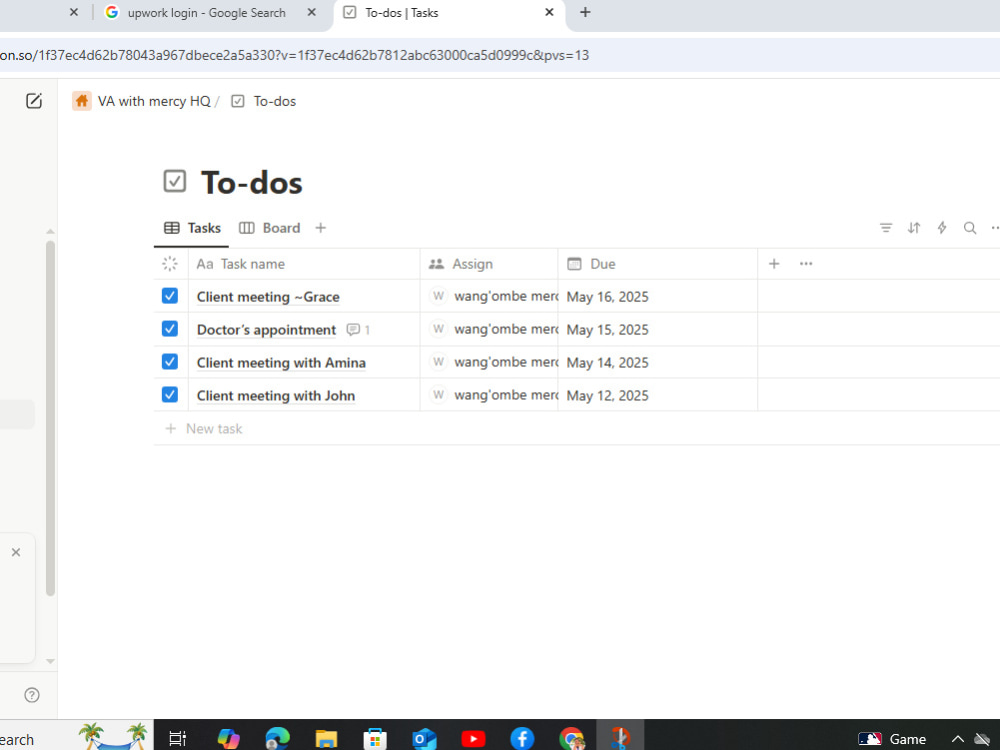Close the upwork login Google Search tab

tap(311, 12)
